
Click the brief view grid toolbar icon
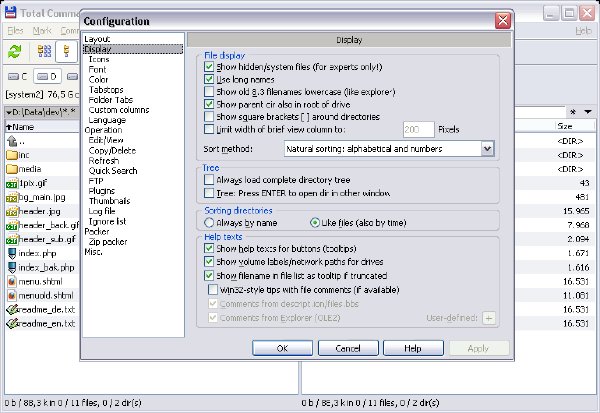44,51
